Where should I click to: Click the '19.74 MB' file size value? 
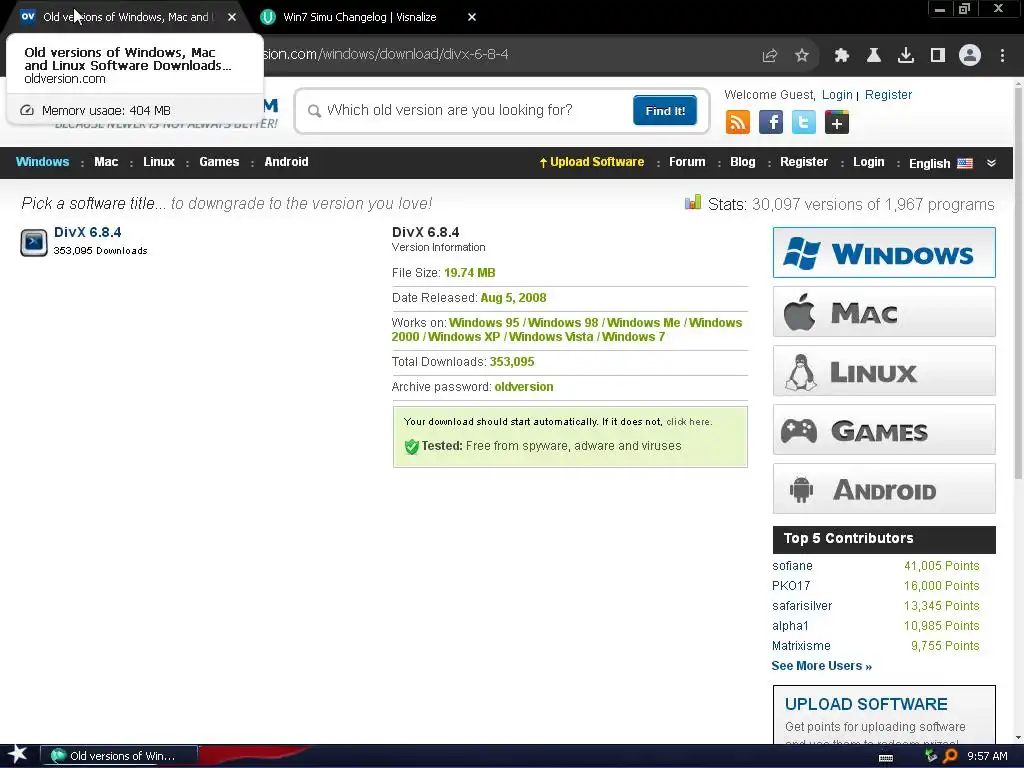(470, 273)
